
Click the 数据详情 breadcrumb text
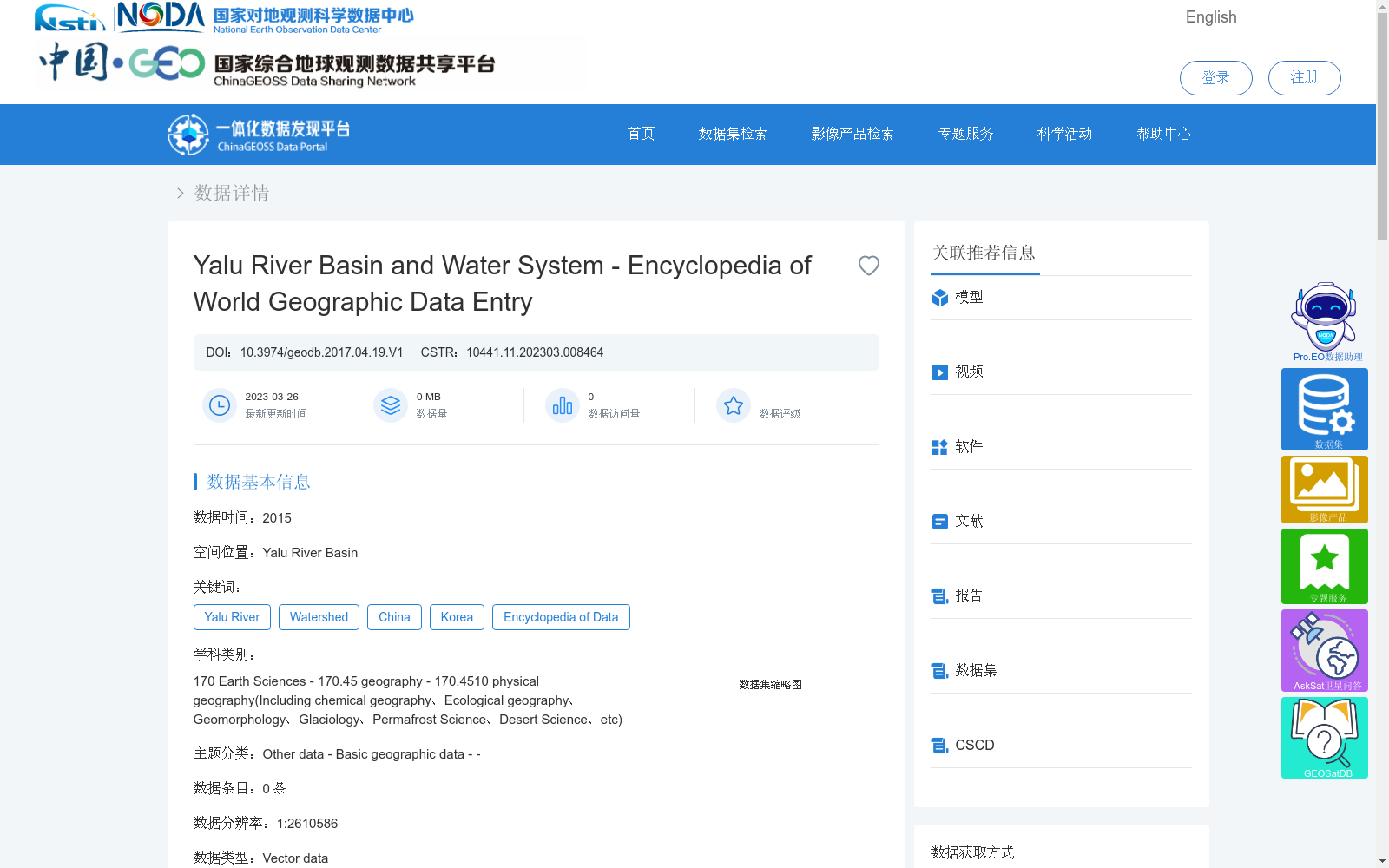232,193
